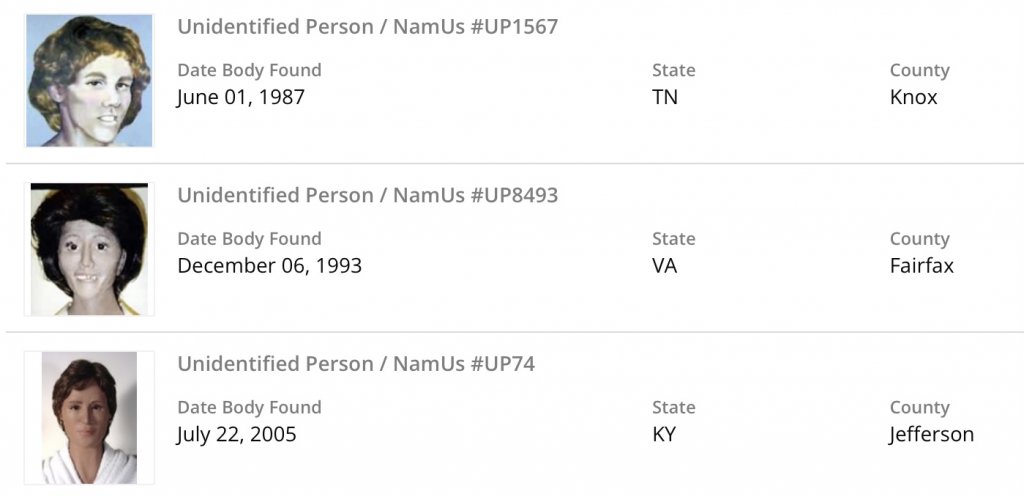This screenshot has height=497, width=1024.
Task: Open the thumbnail for case #UP8493
Action: 89,249
